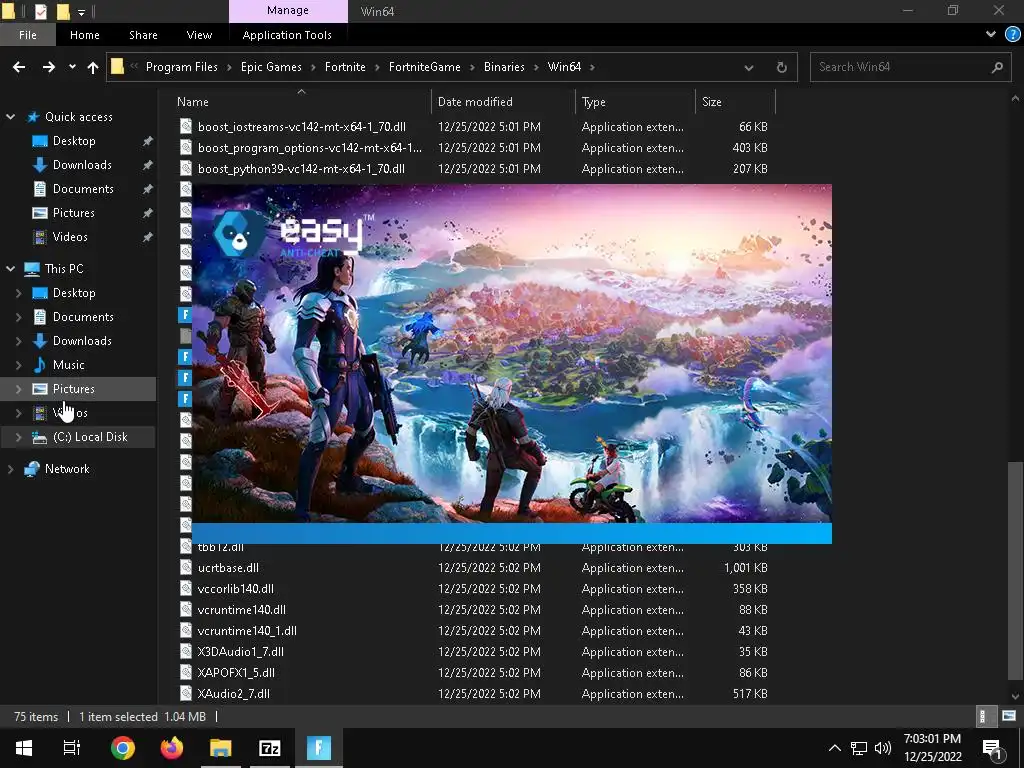Switch to Share ribbon tab
Image resolution: width=1024 pixels, height=768 pixels.
point(143,35)
